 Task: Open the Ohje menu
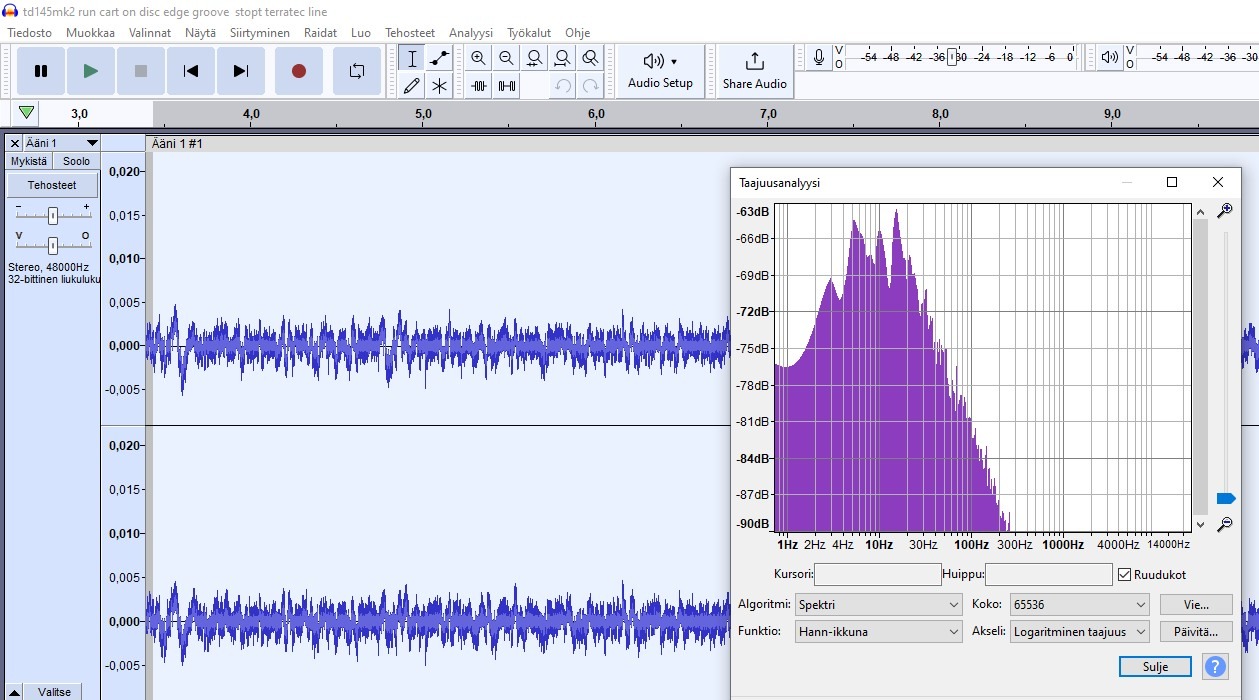[x=577, y=33]
